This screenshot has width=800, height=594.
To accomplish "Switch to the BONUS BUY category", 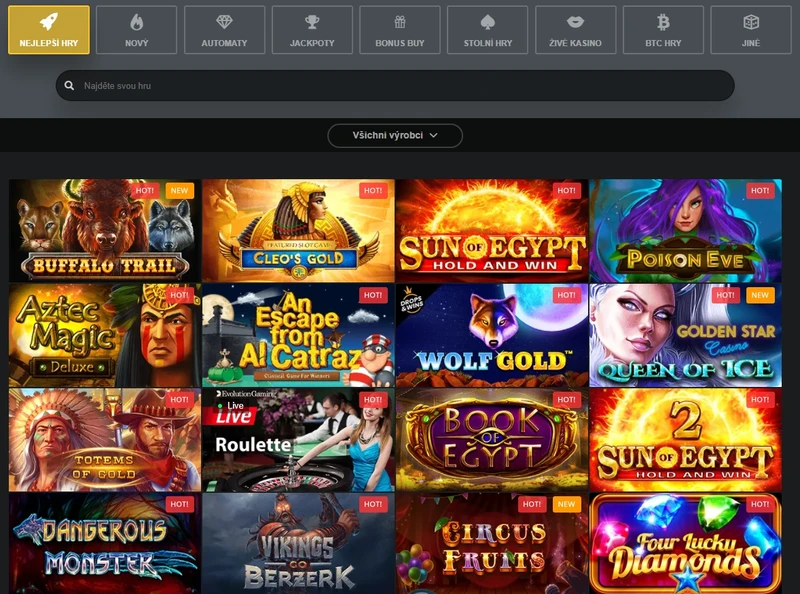I will pyautogui.click(x=399, y=30).
